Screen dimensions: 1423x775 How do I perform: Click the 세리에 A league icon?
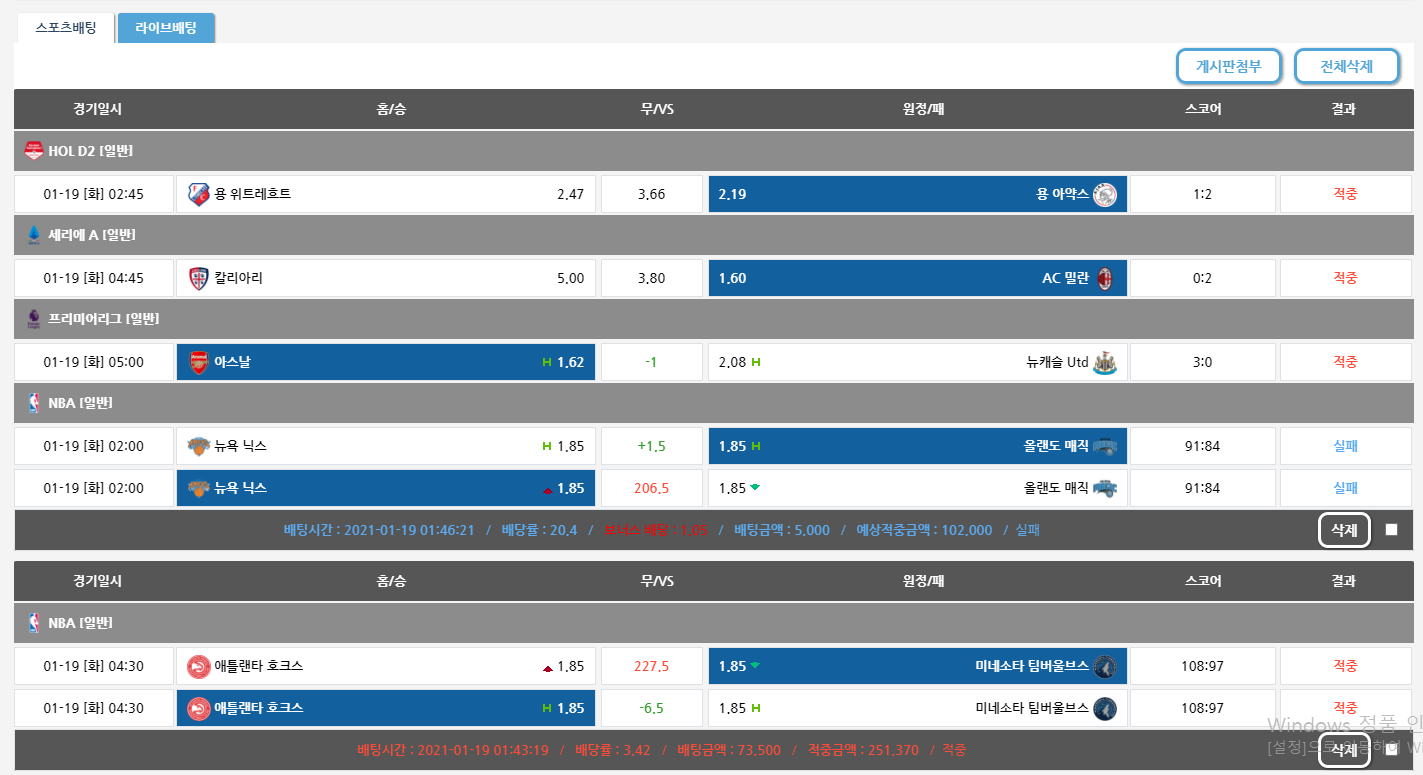click(34, 235)
